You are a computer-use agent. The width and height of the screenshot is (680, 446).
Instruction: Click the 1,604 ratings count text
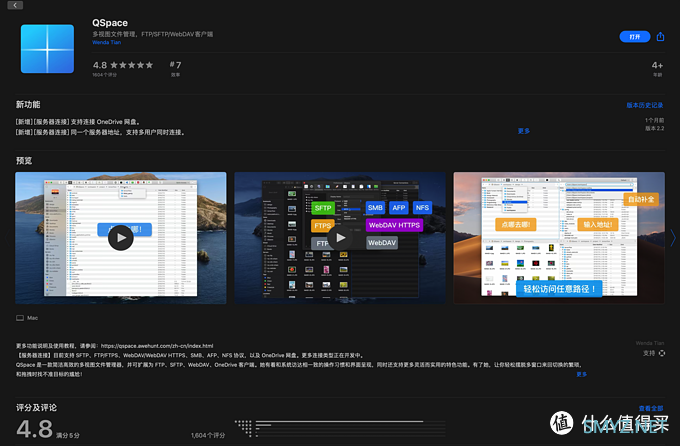208,435
